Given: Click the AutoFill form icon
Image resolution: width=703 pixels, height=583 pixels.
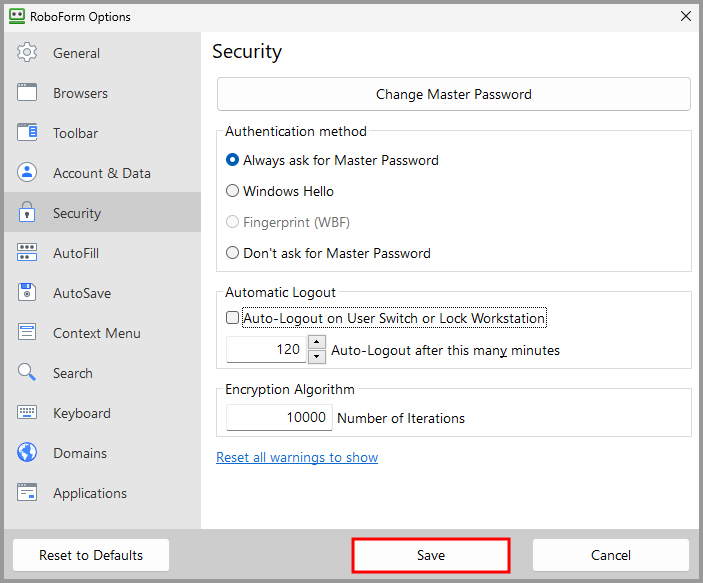Looking at the screenshot, I should coord(27,252).
